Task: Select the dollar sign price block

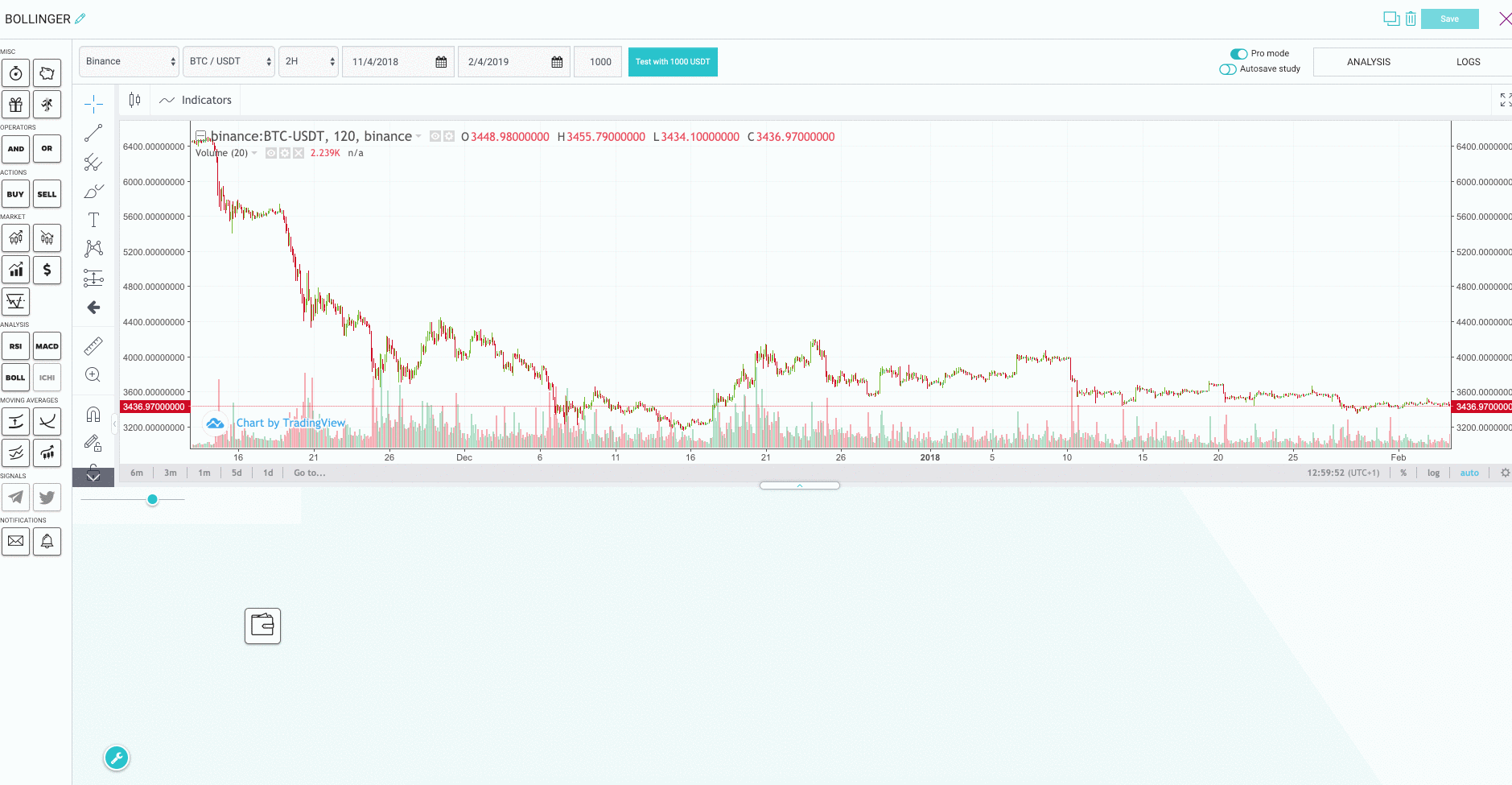Action: (x=47, y=270)
